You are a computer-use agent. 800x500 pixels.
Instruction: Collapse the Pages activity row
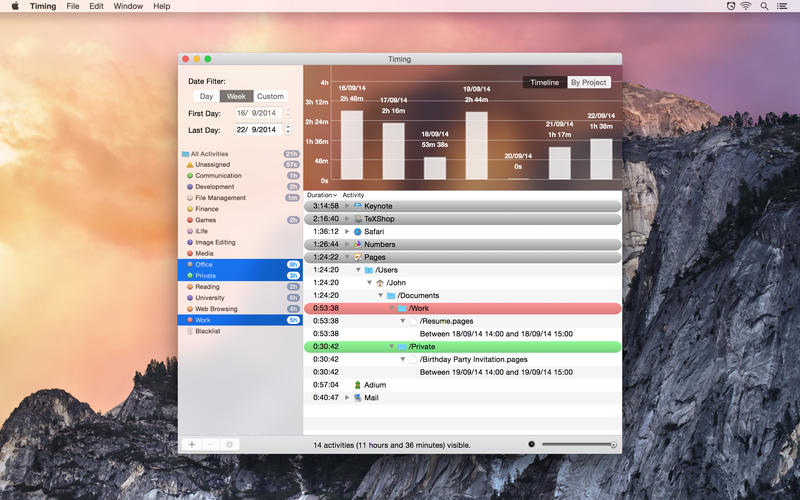click(346, 257)
